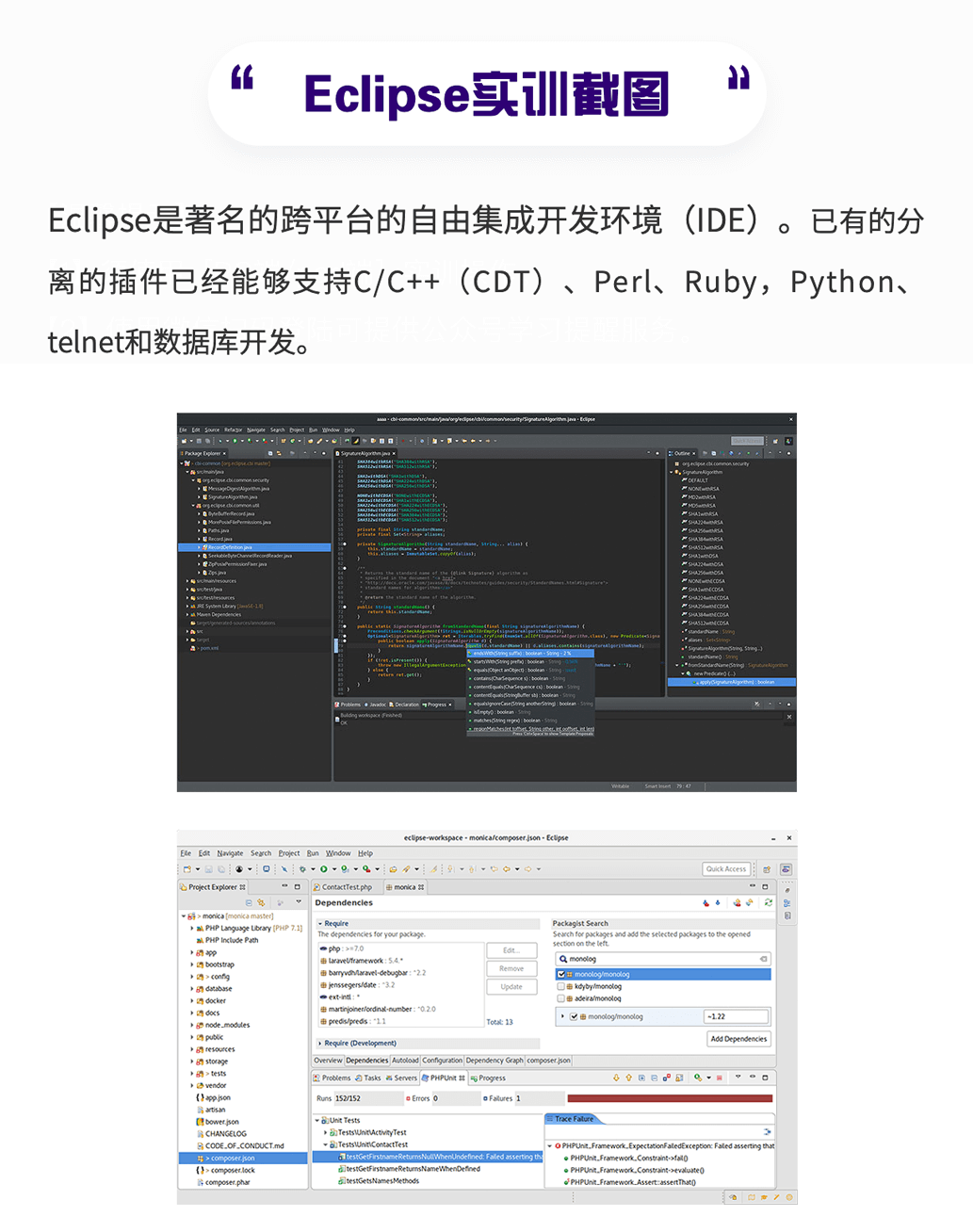Image resolution: width=973 pixels, height=1232 pixels.
Task: Collapse the Require section in Dependencies
Action: tap(320, 924)
